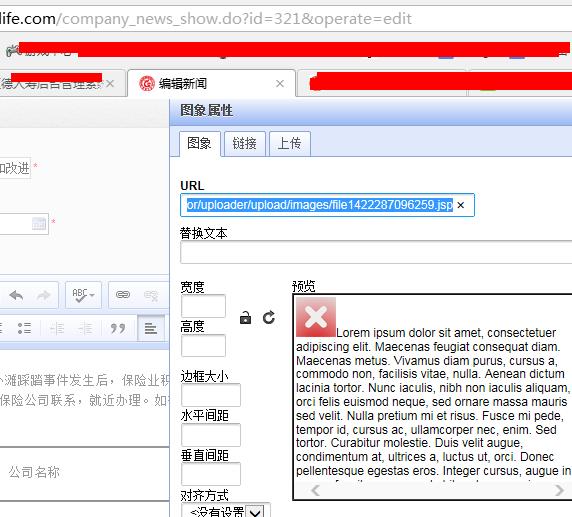Screen dimensions: 572x517
Task: Toggle the block quote icon
Action: (x=117, y=328)
